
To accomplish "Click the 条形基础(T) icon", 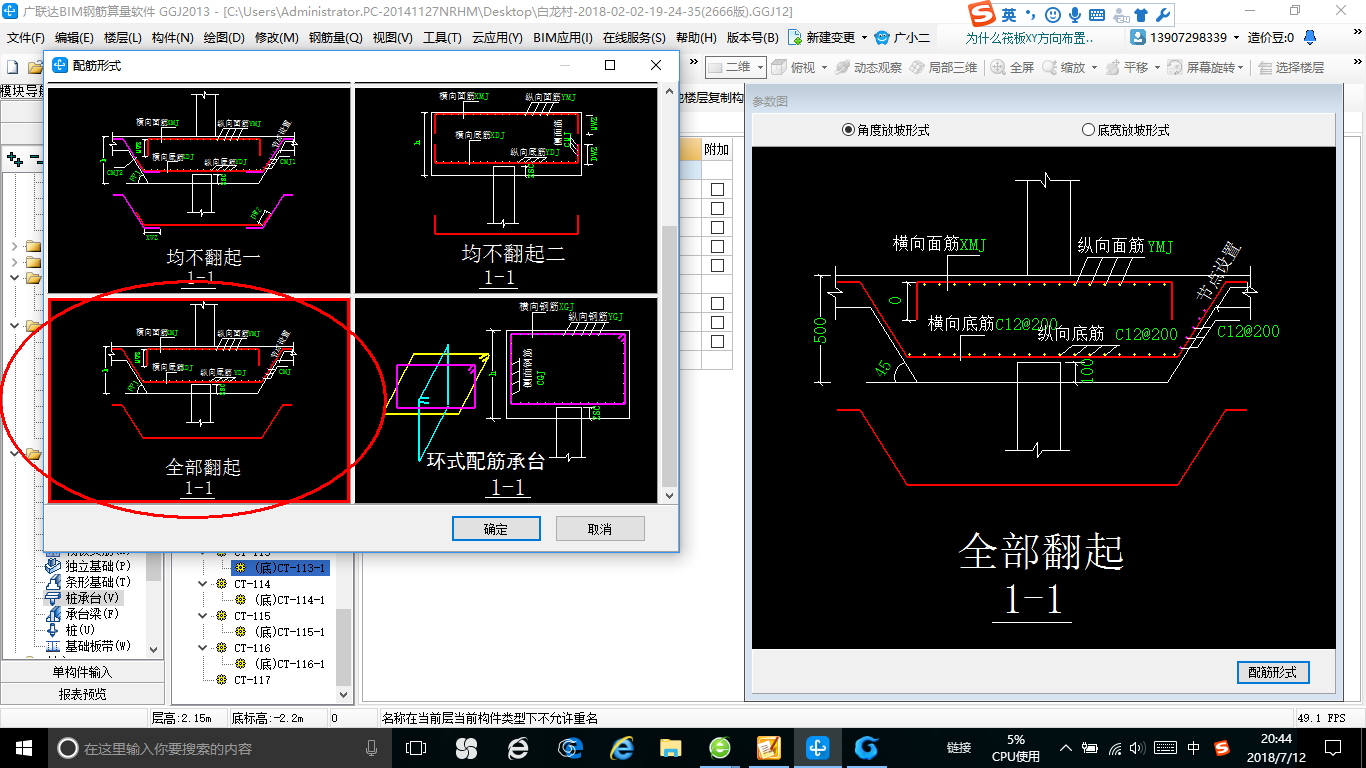I will tap(54, 582).
